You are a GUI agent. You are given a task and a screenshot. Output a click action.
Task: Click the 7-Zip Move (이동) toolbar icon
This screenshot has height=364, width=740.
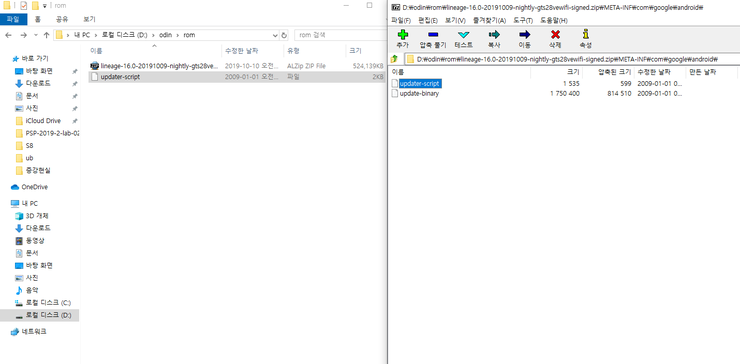[x=524, y=35]
